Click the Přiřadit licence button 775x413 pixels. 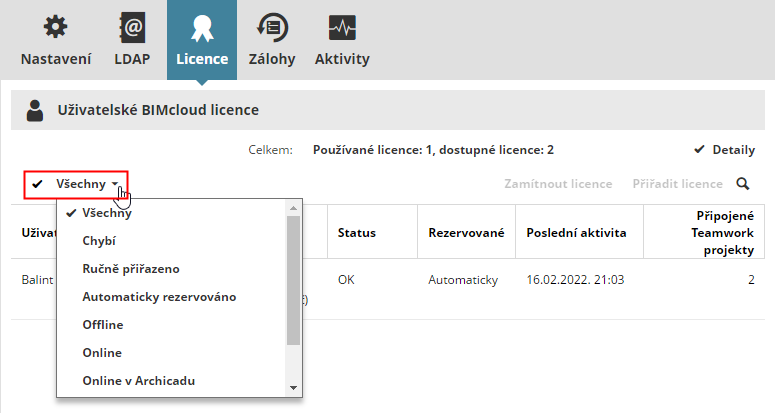(x=677, y=184)
